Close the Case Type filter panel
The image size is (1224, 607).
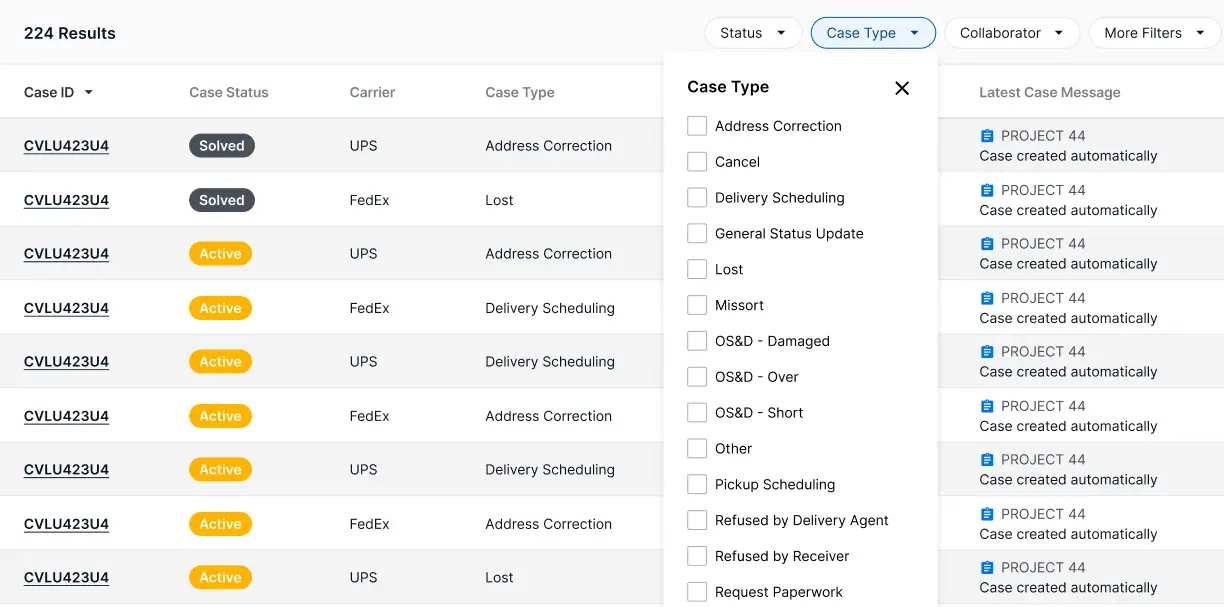coord(901,88)
